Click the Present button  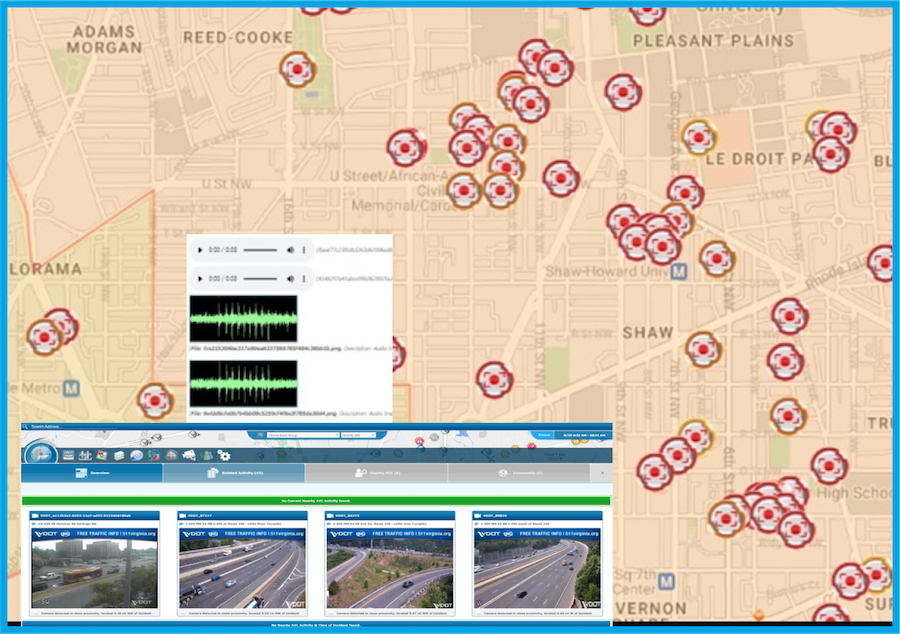[544, 435]
